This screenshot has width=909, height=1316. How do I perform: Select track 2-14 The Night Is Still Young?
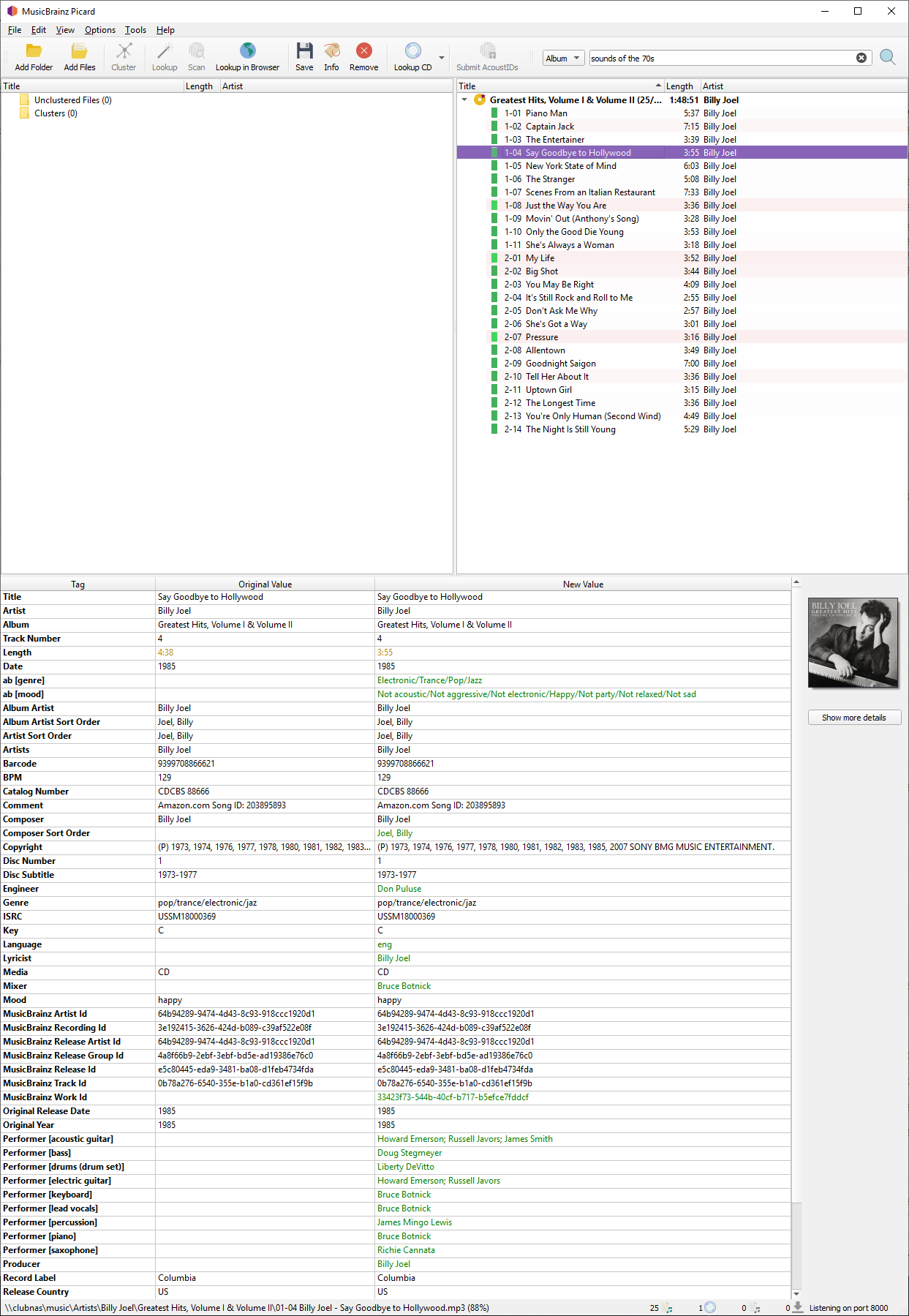(682, 429)
